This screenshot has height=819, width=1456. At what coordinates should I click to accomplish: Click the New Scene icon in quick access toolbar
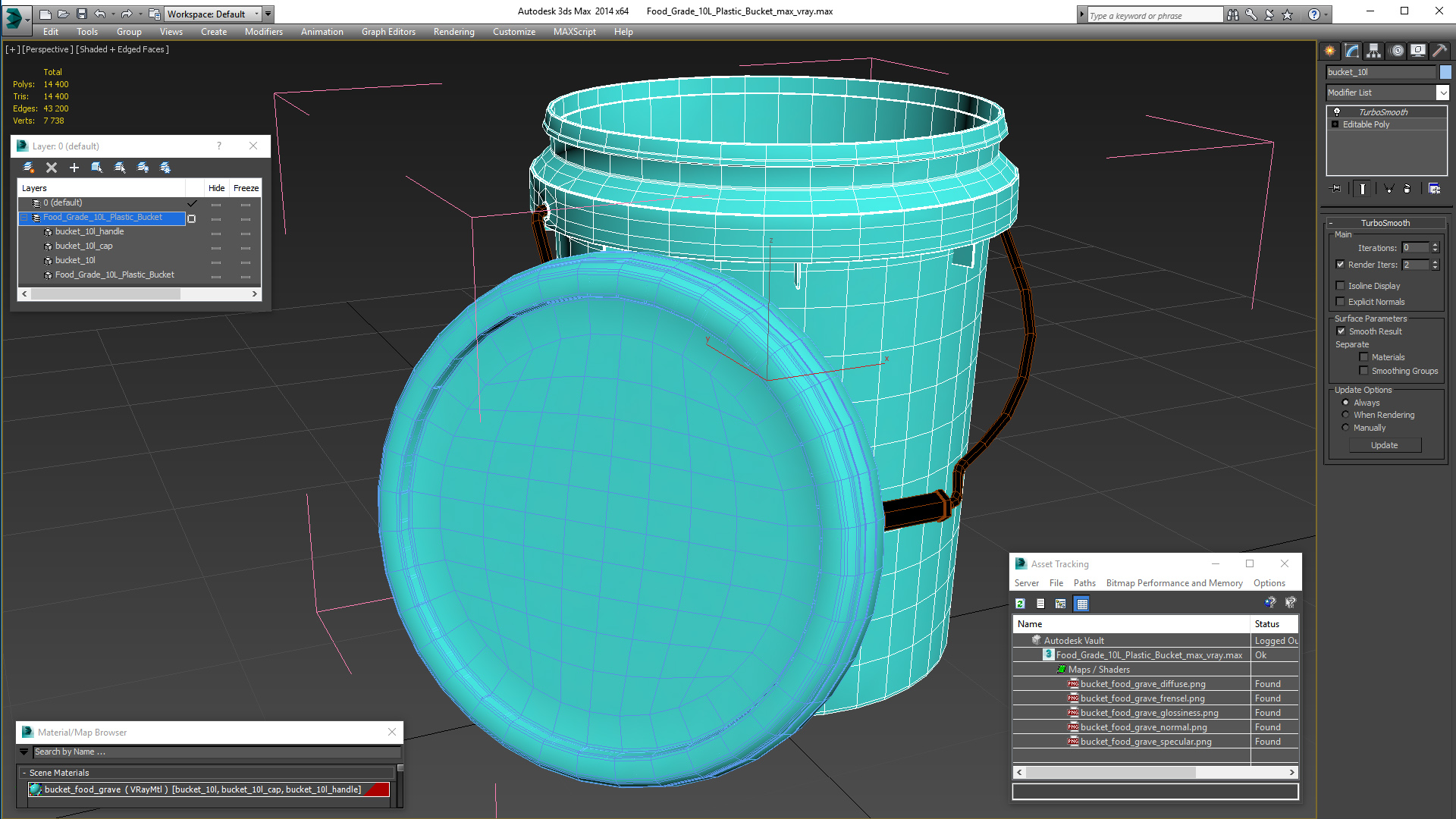45,14
